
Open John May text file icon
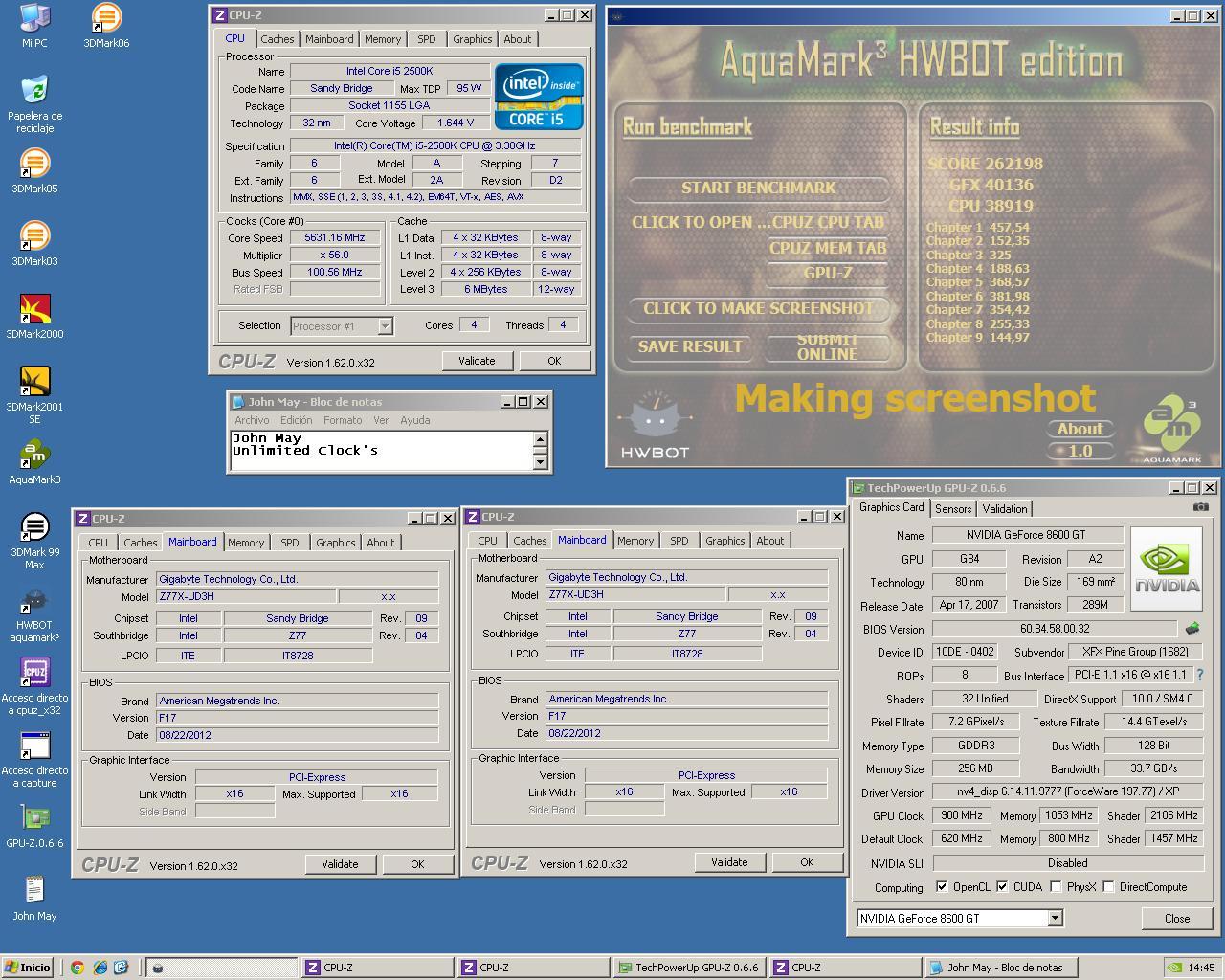tap(34, 899)
